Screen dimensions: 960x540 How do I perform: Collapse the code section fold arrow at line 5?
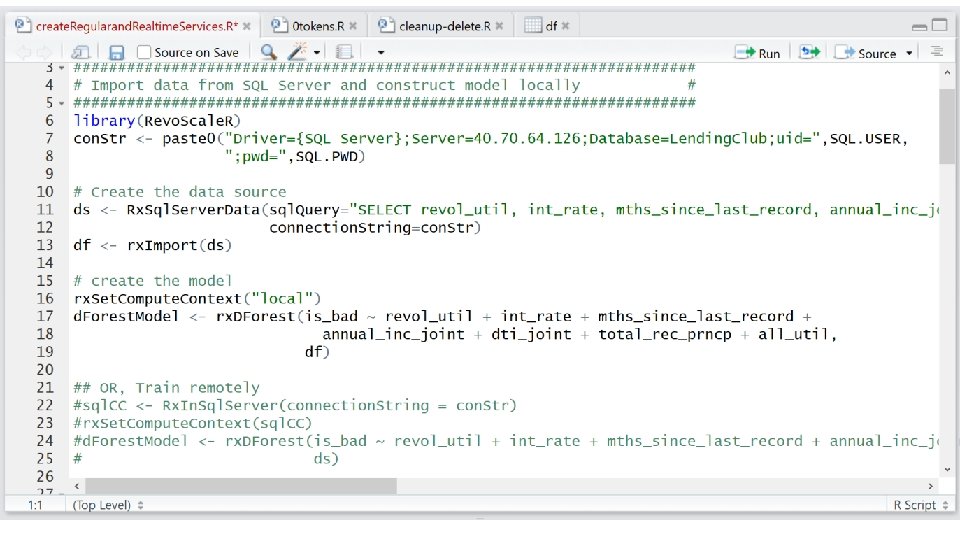point(61,103)
